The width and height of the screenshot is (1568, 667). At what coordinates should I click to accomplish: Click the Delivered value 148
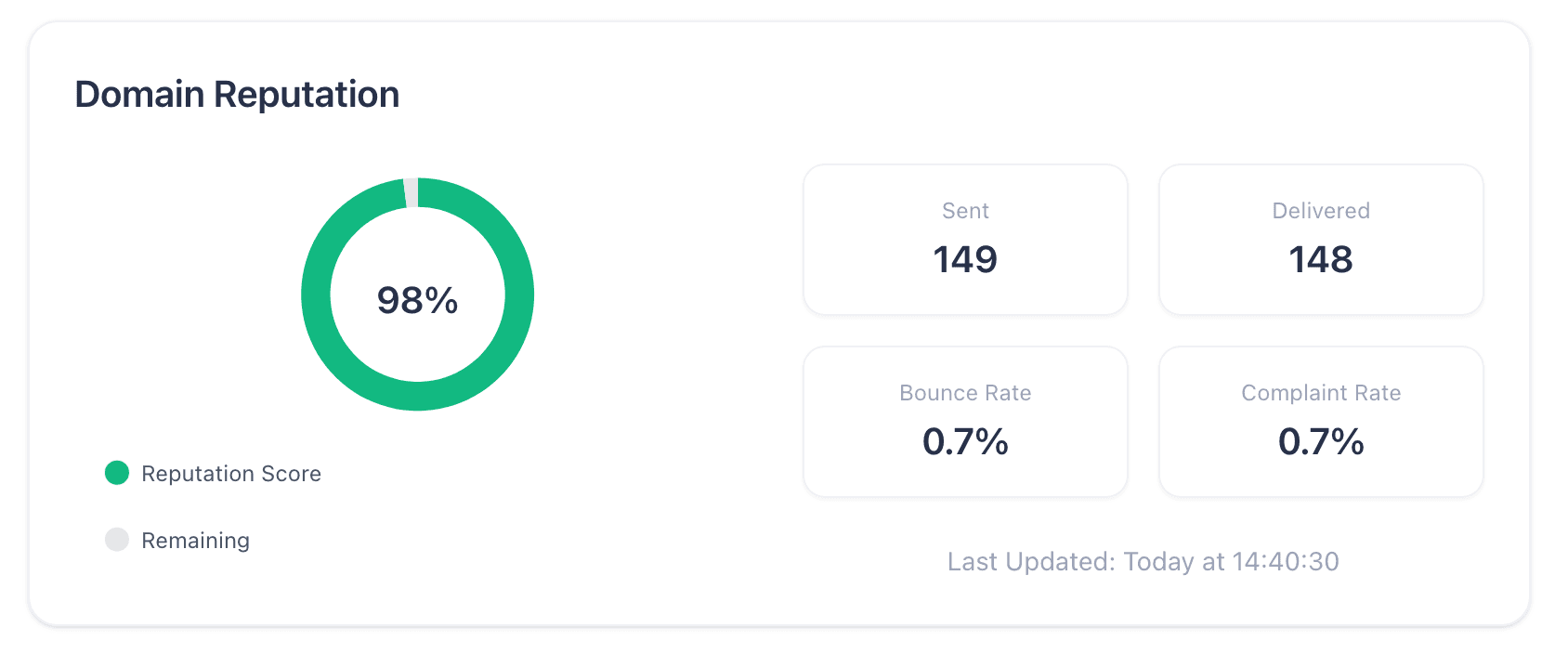pyautogui.click(x=1321, y=259)
